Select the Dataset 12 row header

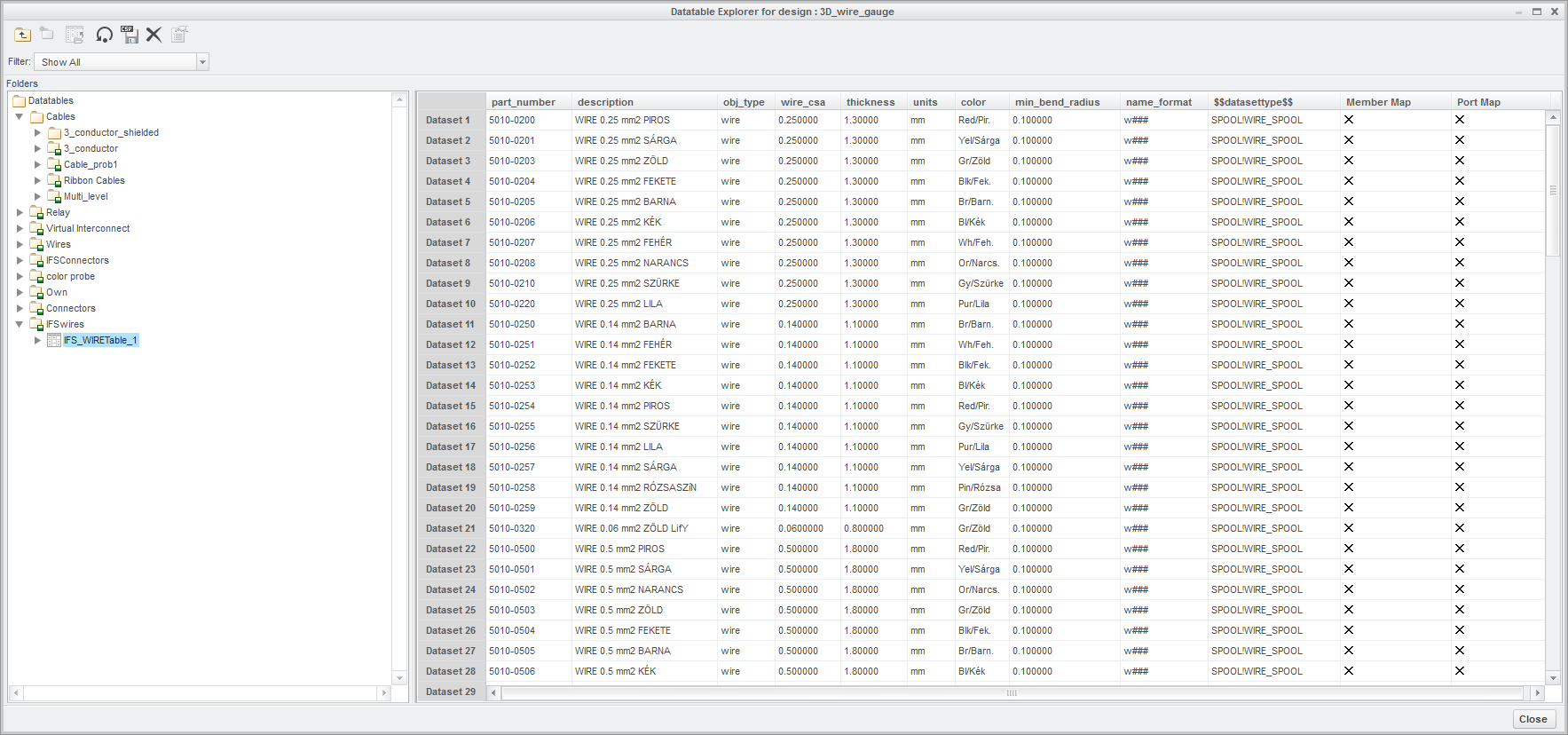pyautogui.click(x=451, y=344)
